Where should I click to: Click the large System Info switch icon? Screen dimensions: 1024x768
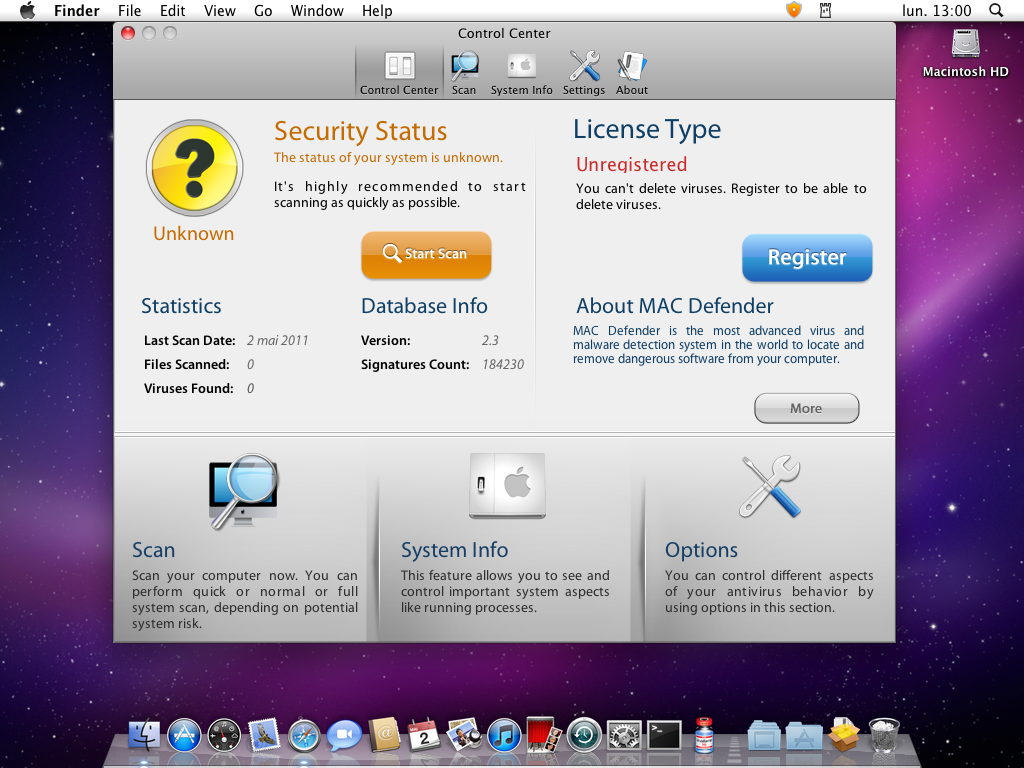(x=507, y=486)
